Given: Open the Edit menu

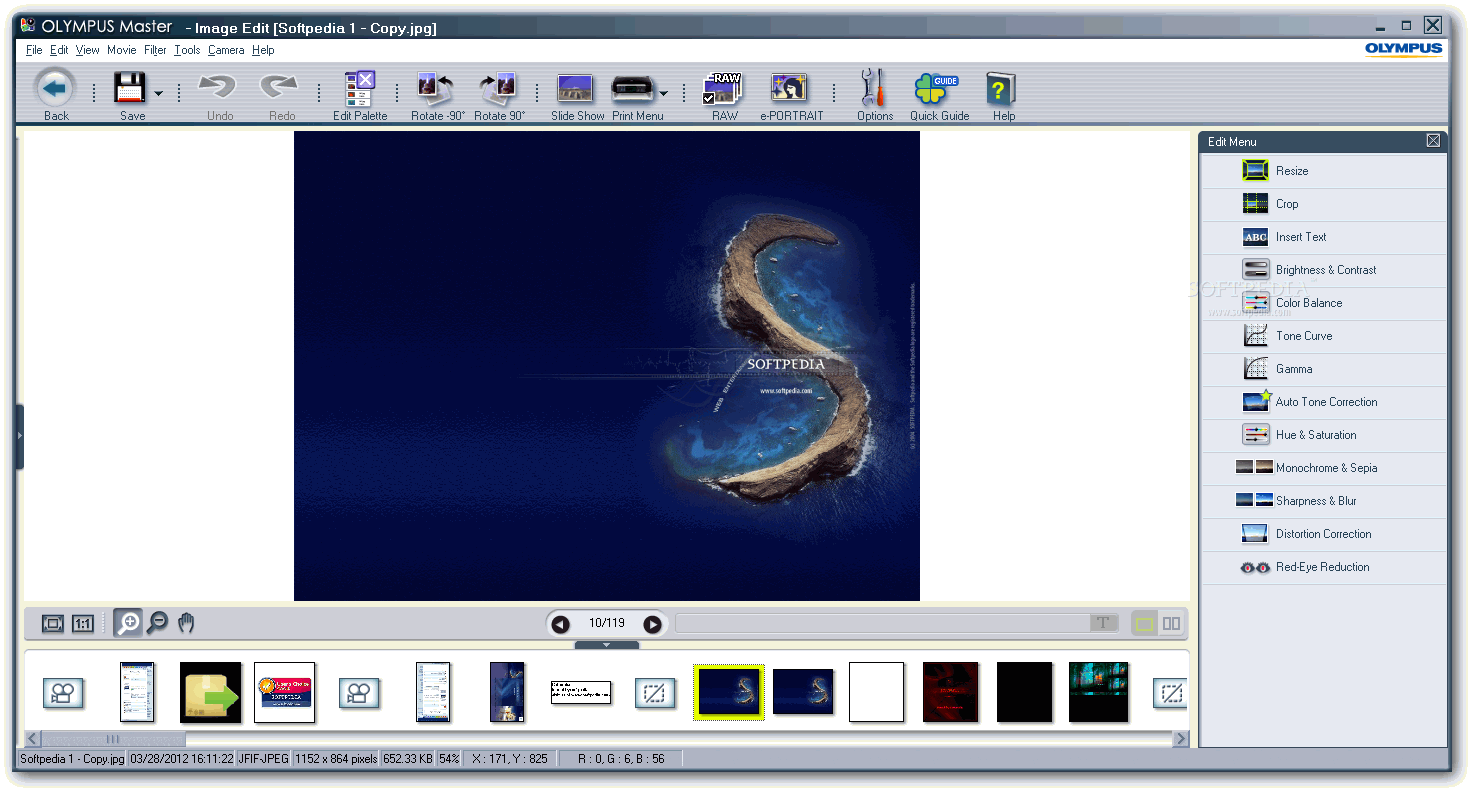Looking at the screenshot, I should coord(59,50).
